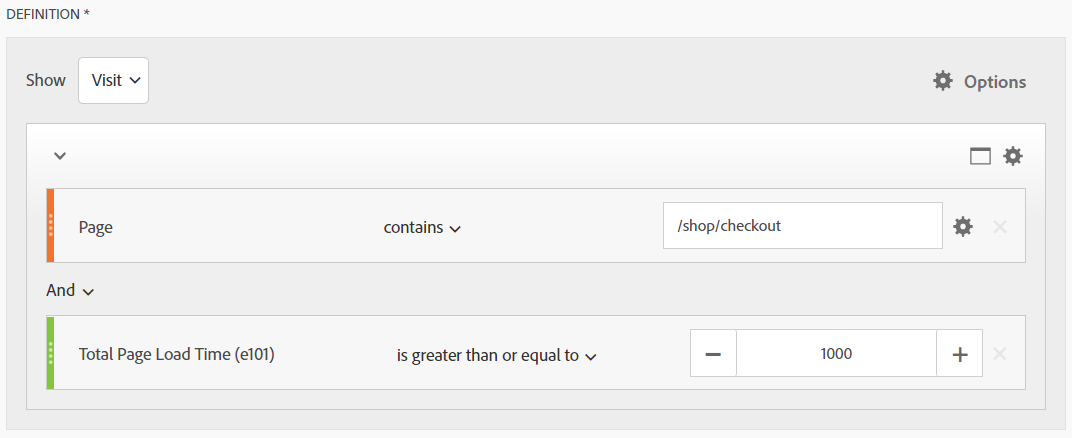Select the Page dimension label

96,228
